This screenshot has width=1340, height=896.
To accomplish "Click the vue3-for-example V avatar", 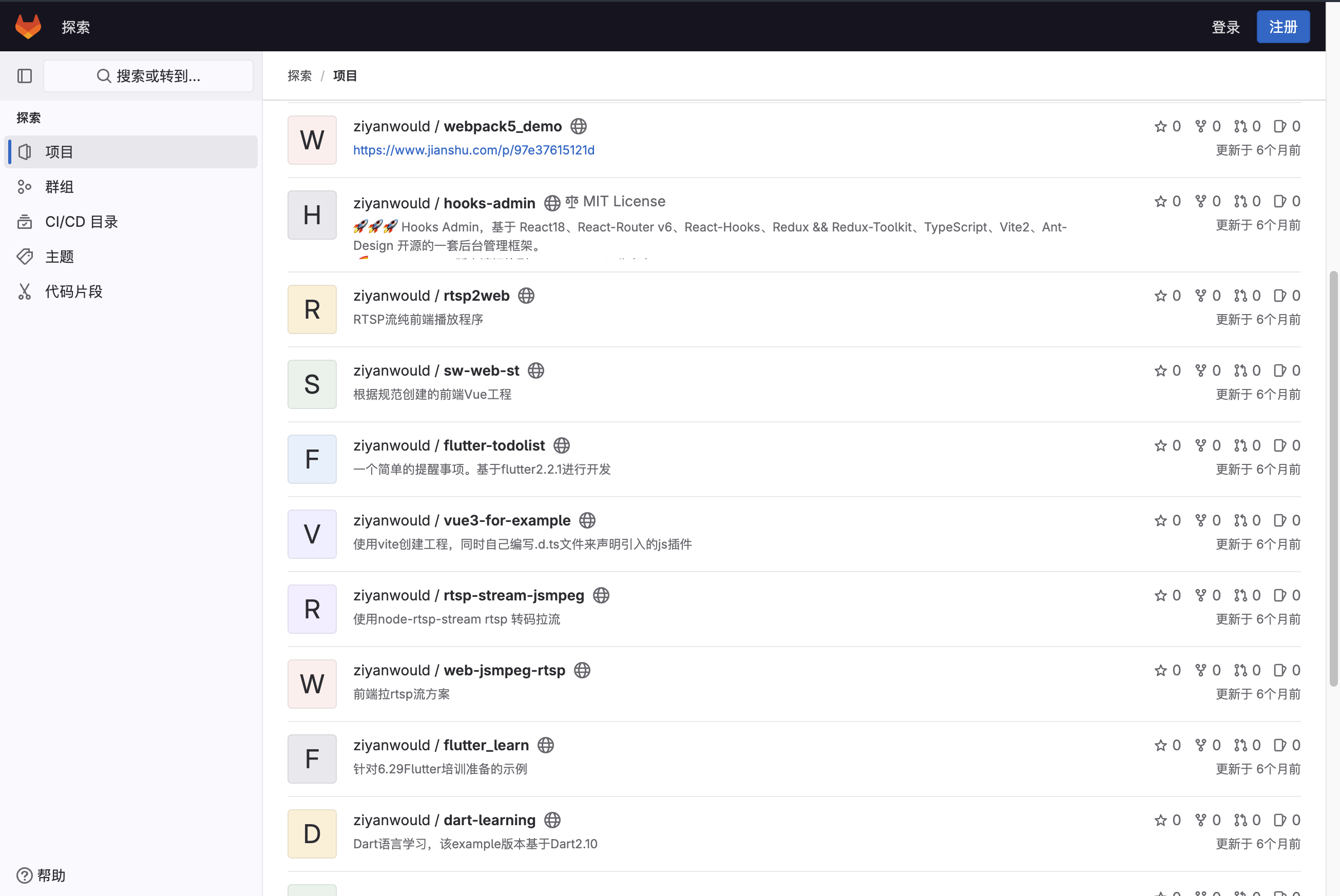I will (x=312, y=534).
